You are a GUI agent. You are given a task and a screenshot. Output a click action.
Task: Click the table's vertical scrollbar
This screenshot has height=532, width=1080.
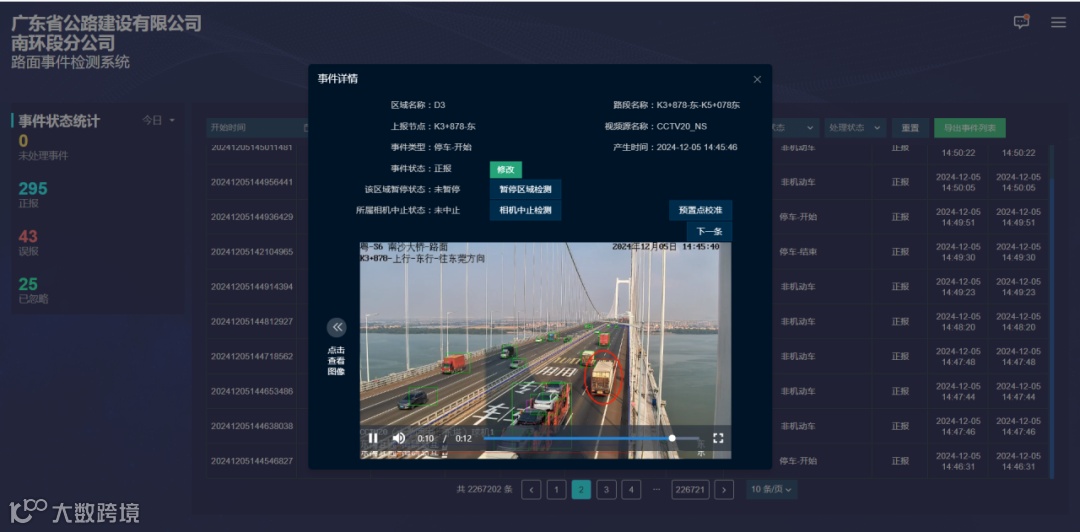(x=1051, y=310)
